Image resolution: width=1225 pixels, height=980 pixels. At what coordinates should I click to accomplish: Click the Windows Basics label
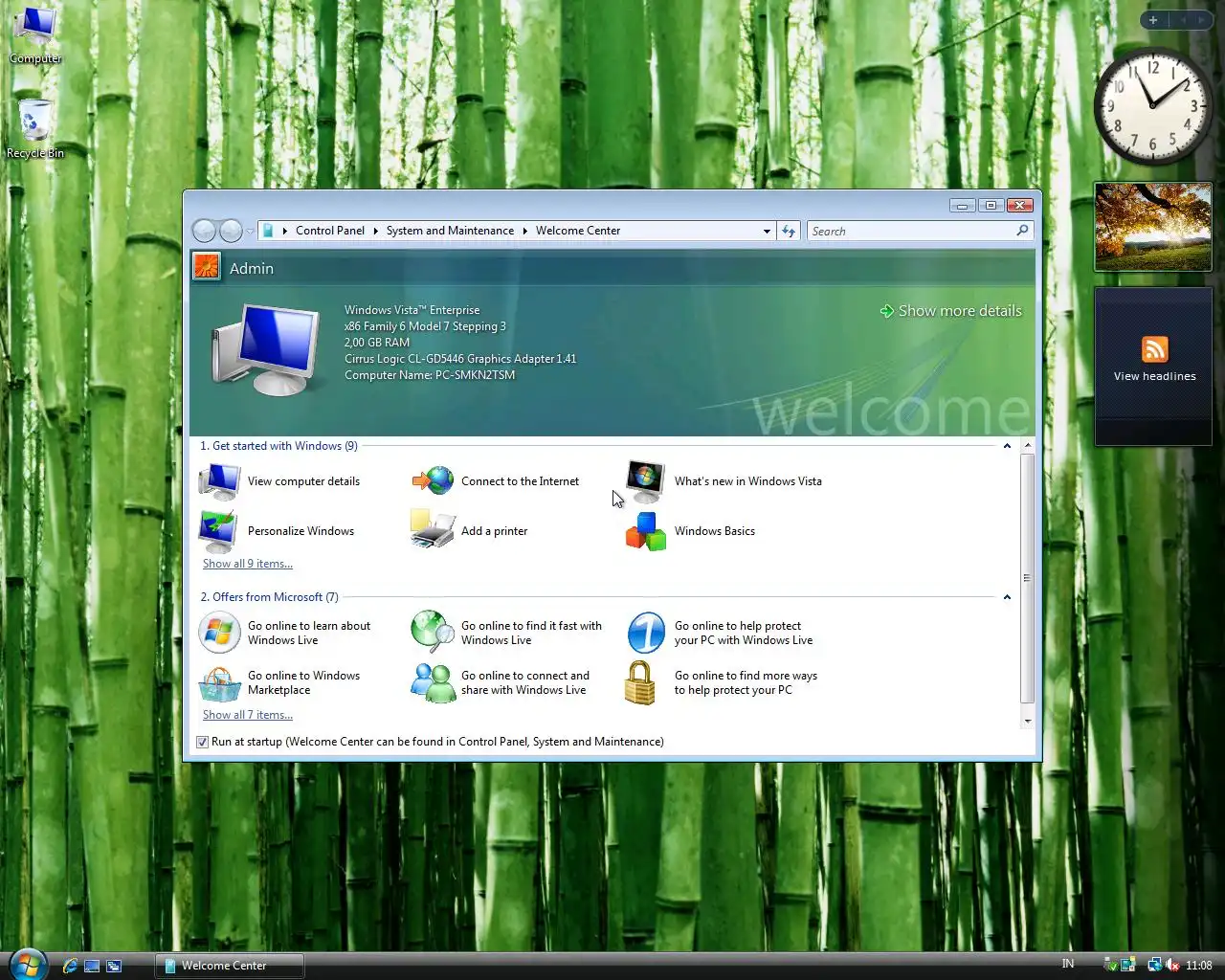point(715,531)
